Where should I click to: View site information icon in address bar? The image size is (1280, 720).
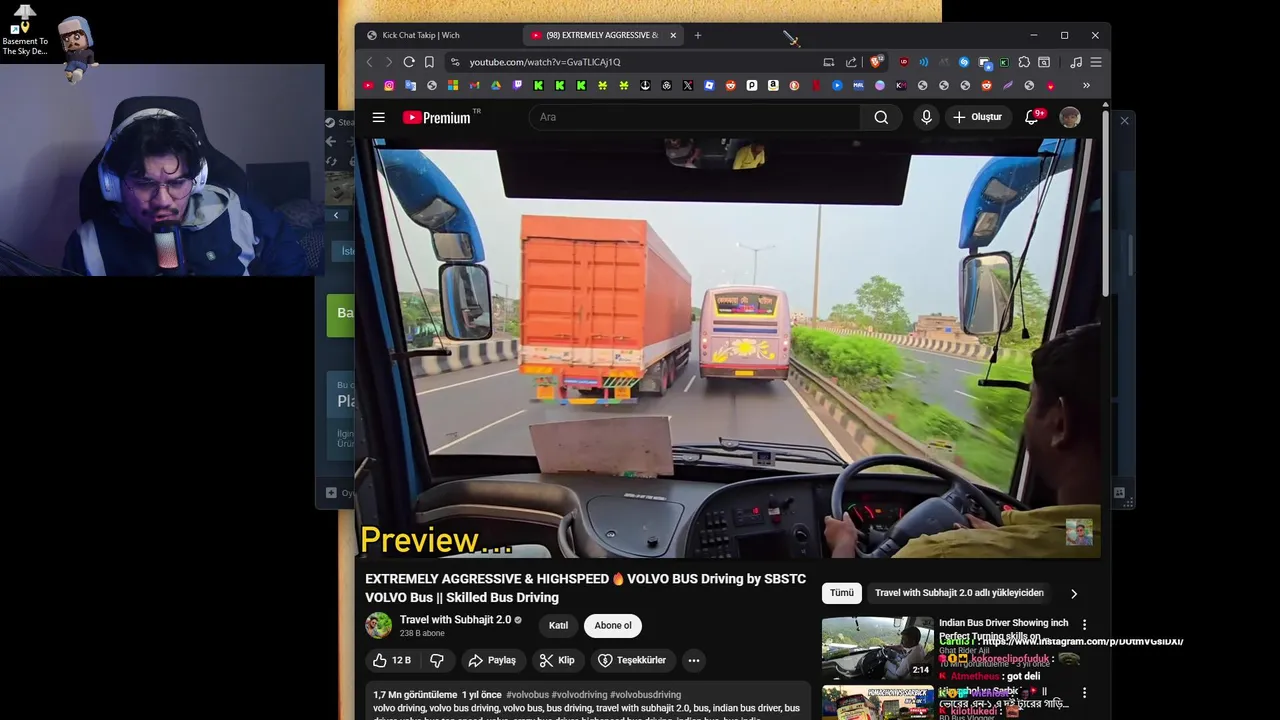click(455, 62)
